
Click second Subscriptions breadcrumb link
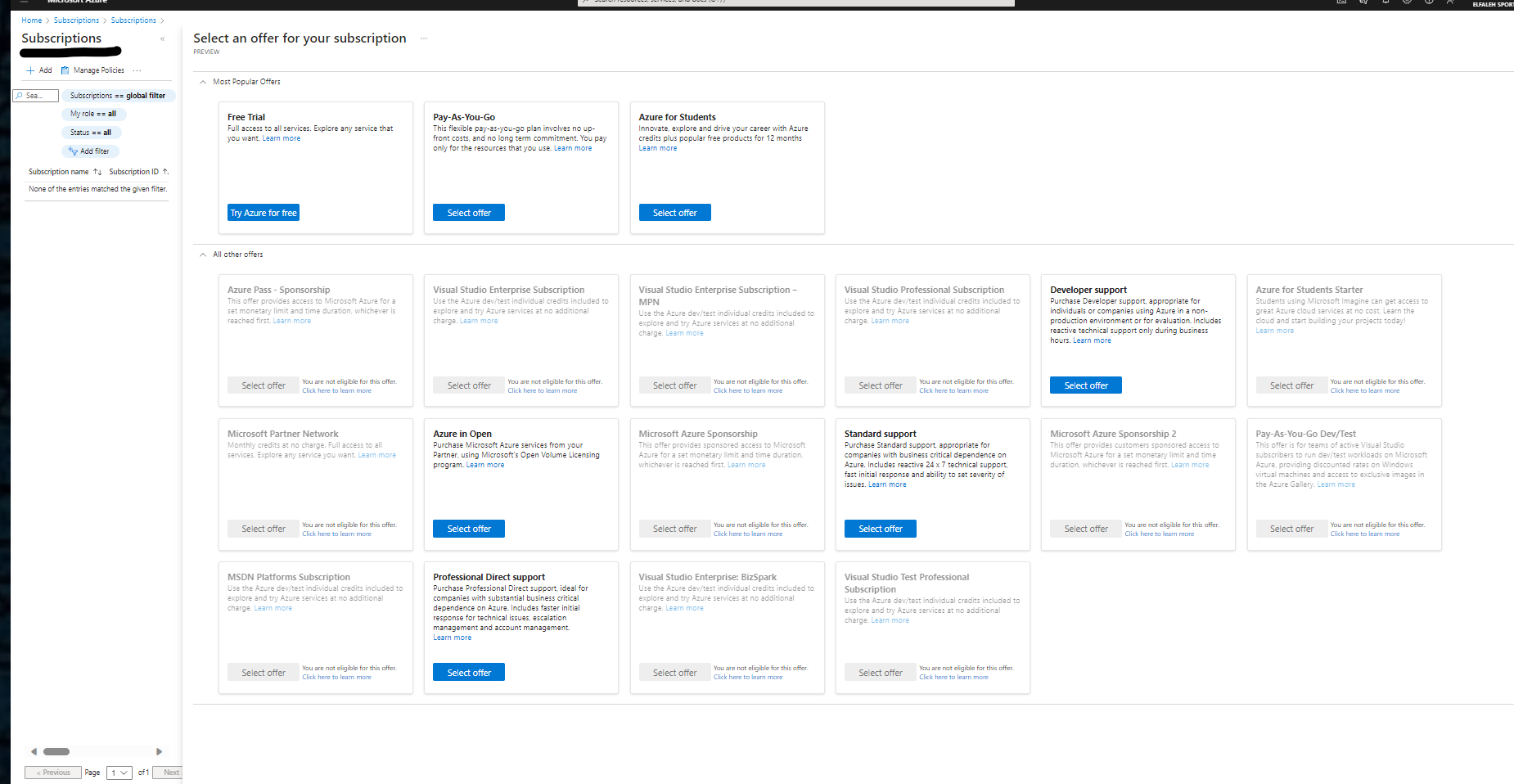pos(133,20)
